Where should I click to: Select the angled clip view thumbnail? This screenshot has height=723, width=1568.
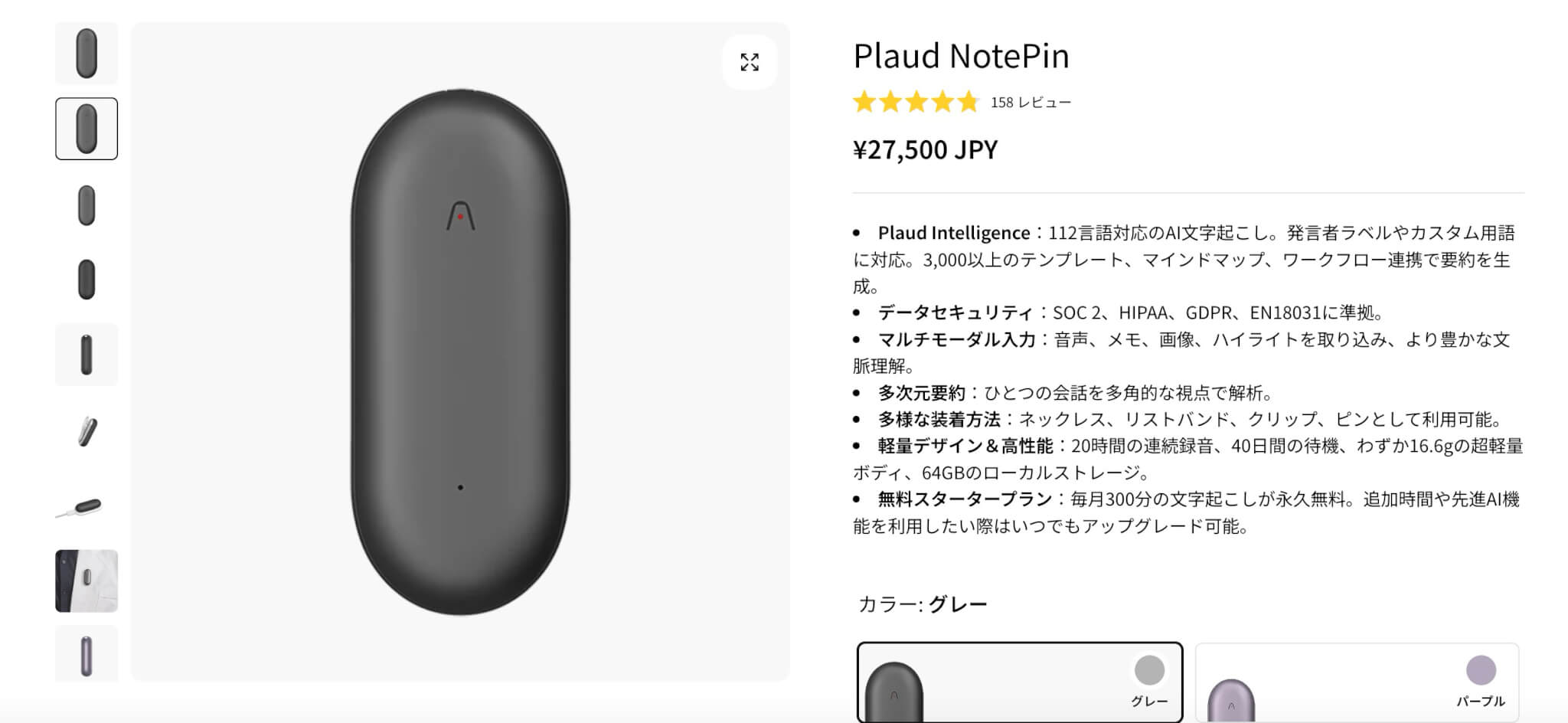tap(87, 430)
